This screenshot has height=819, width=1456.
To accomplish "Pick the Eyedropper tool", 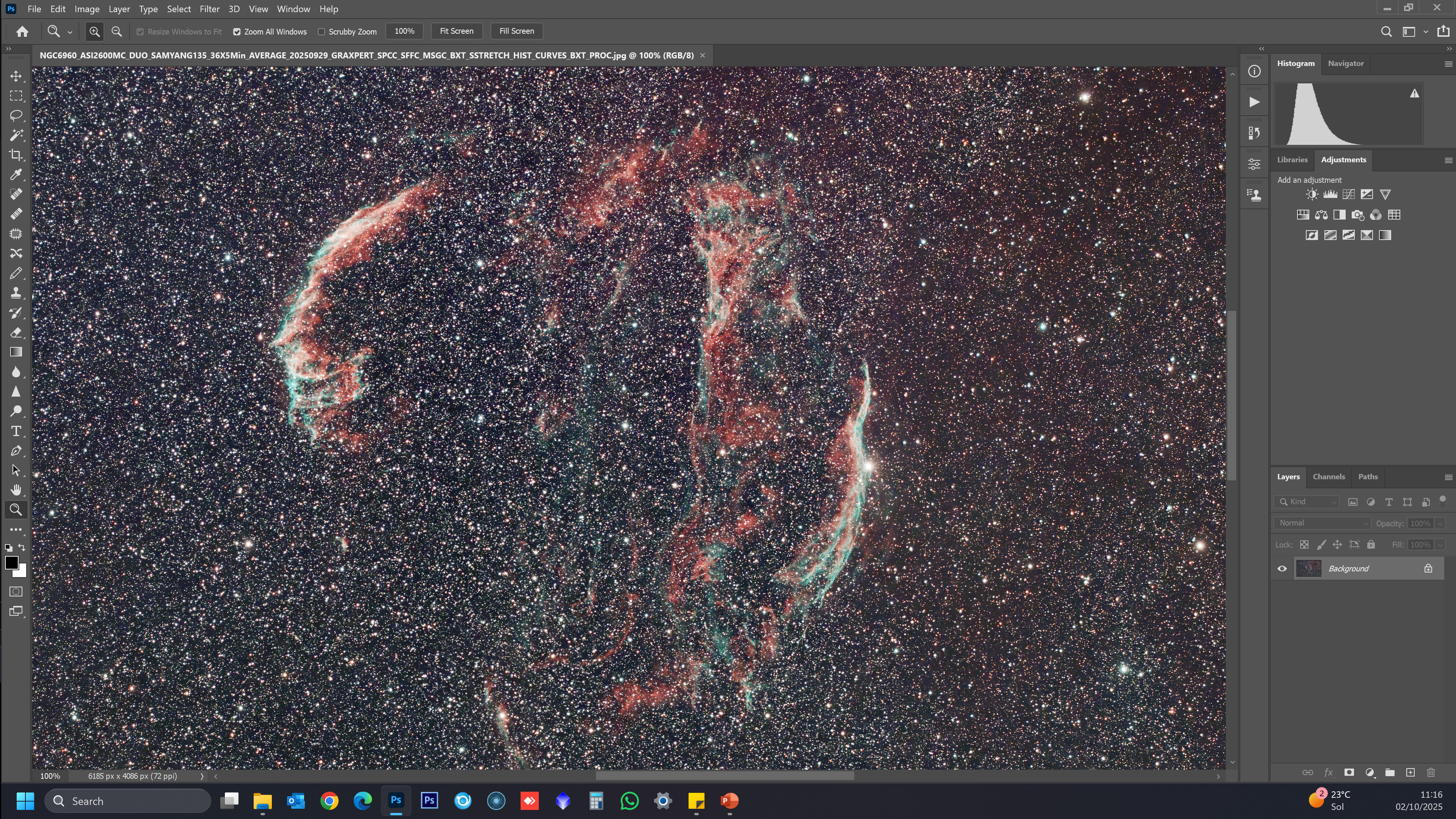I will click(x=16, y=175).
